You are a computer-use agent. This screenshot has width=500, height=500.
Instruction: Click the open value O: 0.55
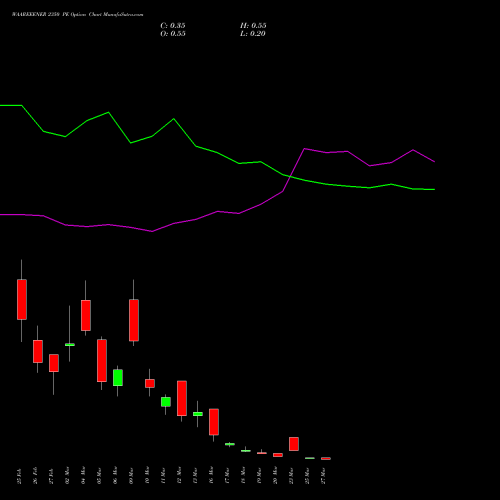click(173, 34)
